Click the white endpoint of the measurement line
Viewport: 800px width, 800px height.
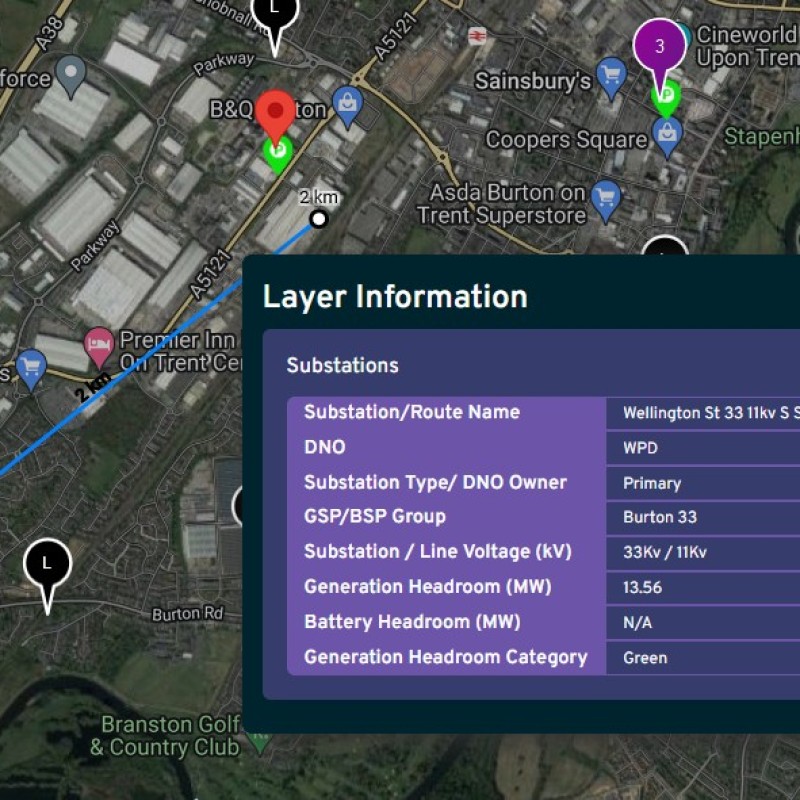coord(319,218)
